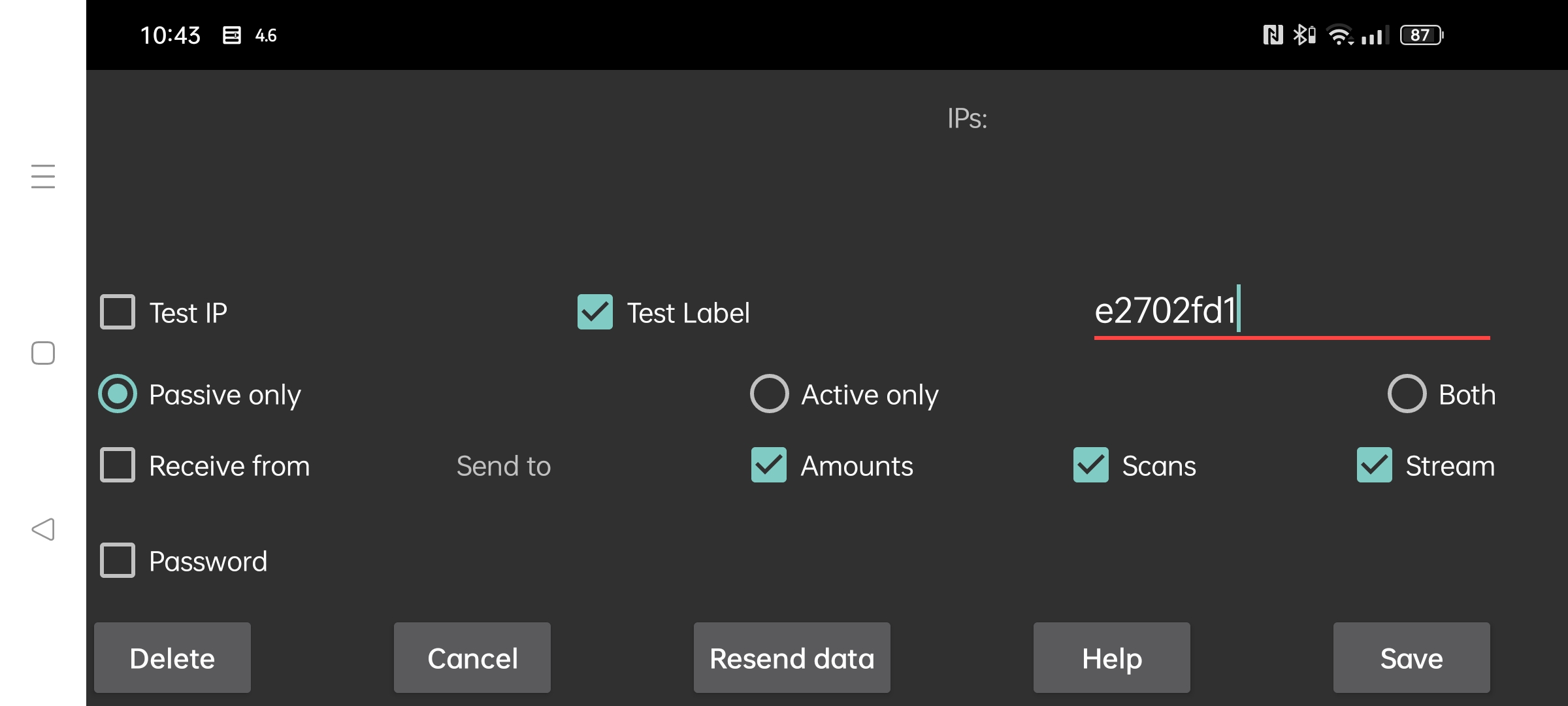Image resolution: width=1568 pixels, height=706 pixels.
Task: Focus the label field containing e2702fd1
Action: pos(1292,312)
